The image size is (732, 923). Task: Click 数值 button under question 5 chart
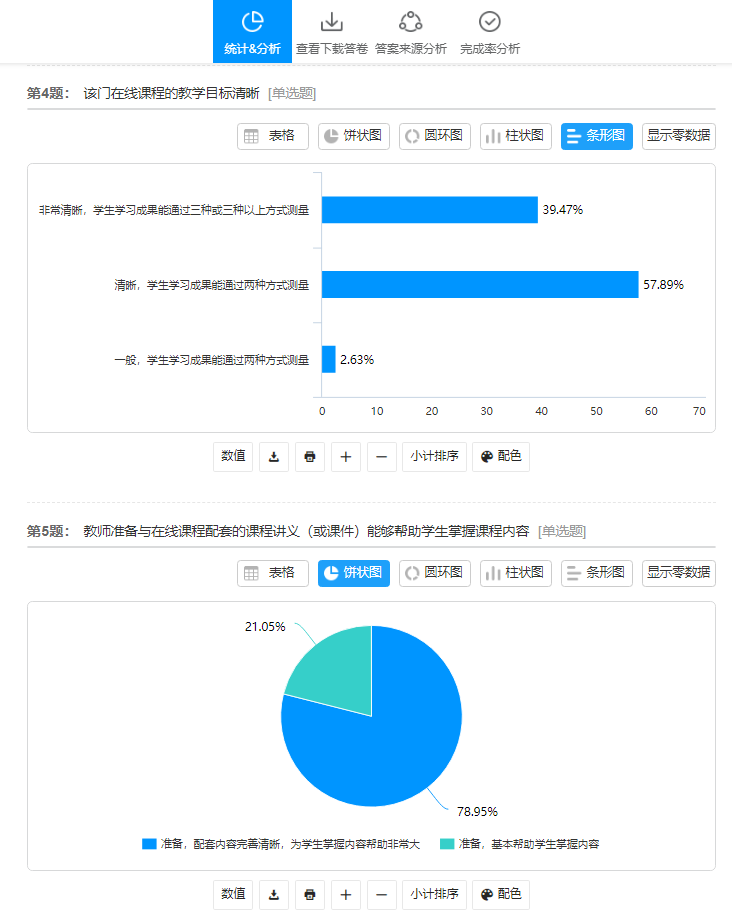233,894
